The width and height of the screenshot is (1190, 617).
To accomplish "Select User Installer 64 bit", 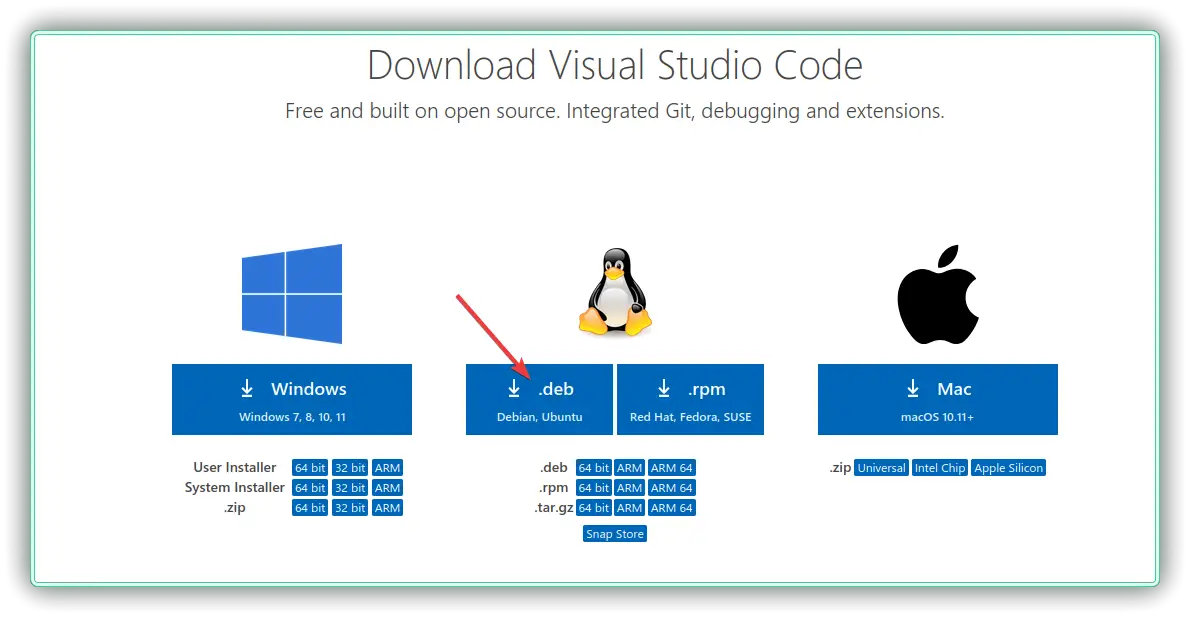I will 310,467.
